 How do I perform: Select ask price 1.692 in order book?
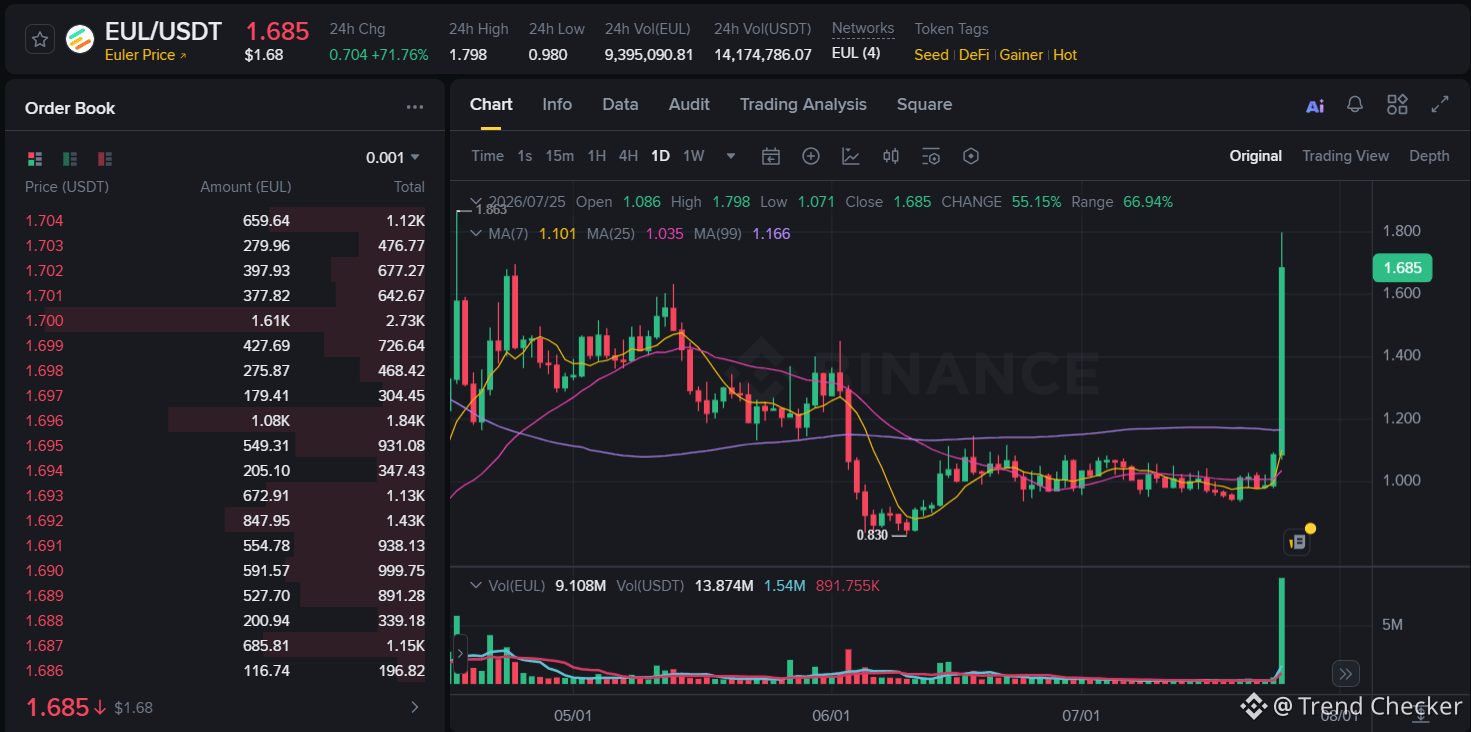click(x=44, y=521)
